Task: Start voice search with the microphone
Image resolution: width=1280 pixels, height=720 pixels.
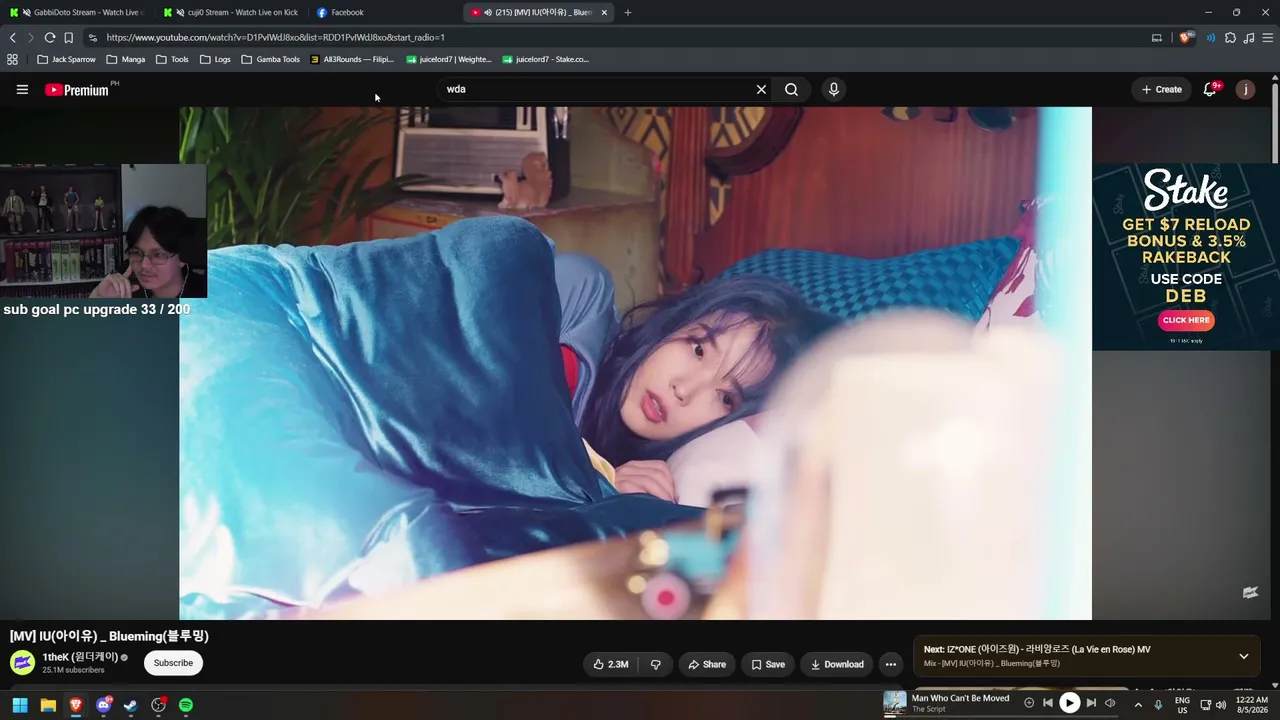Action: point(834,89)
